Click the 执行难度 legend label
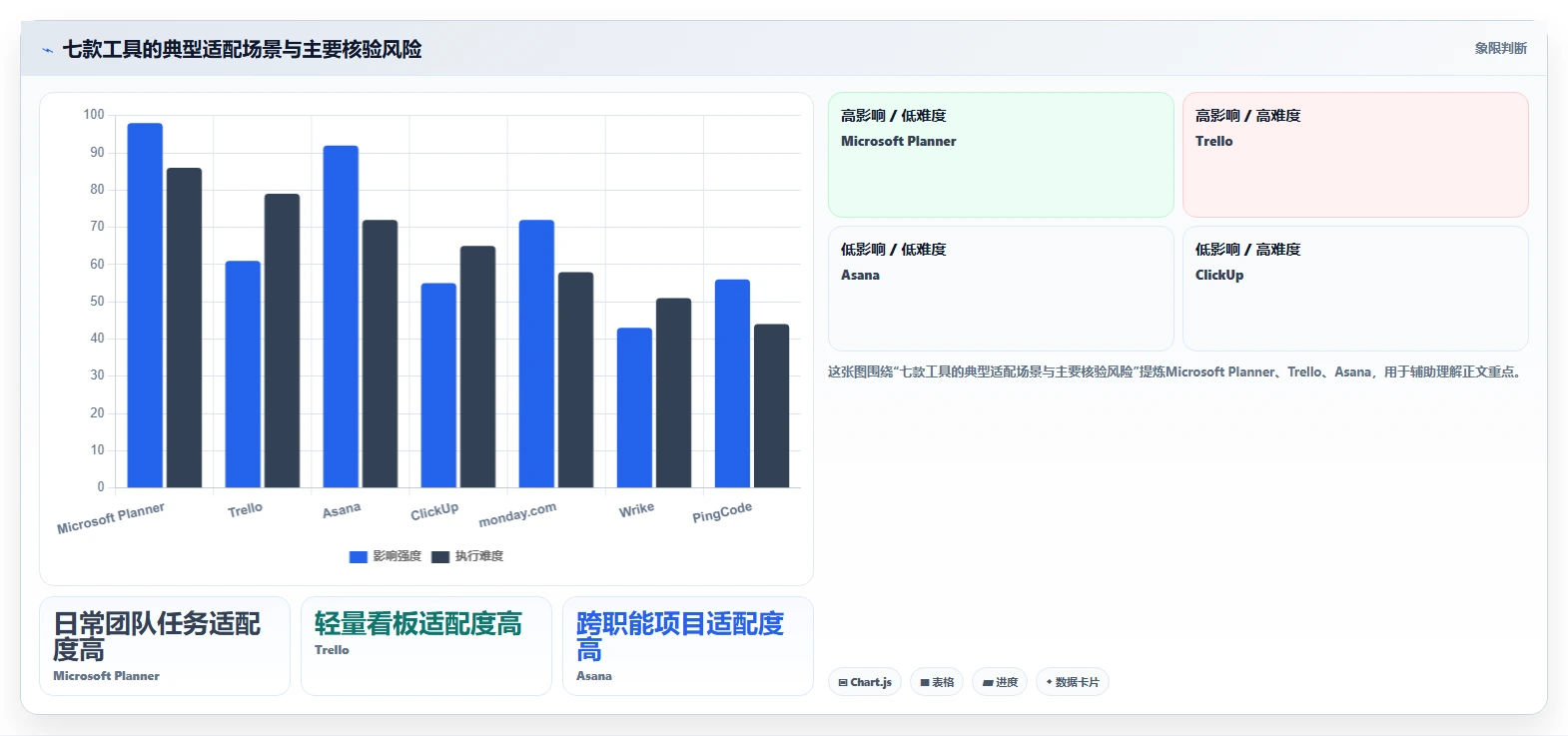Screen dimensions: 1568x736 [x=479, y=556]
